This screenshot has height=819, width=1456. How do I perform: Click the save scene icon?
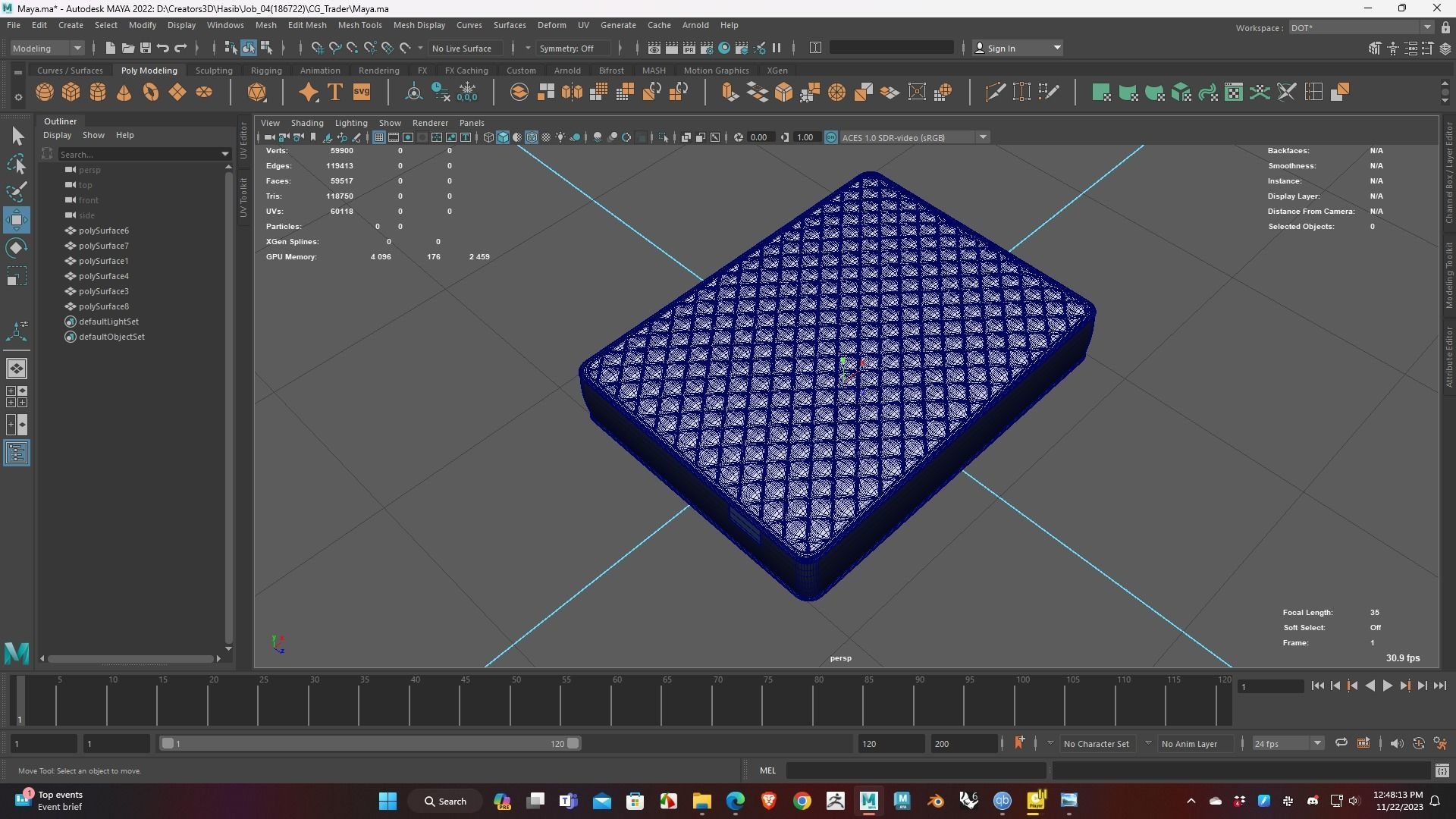145,48
